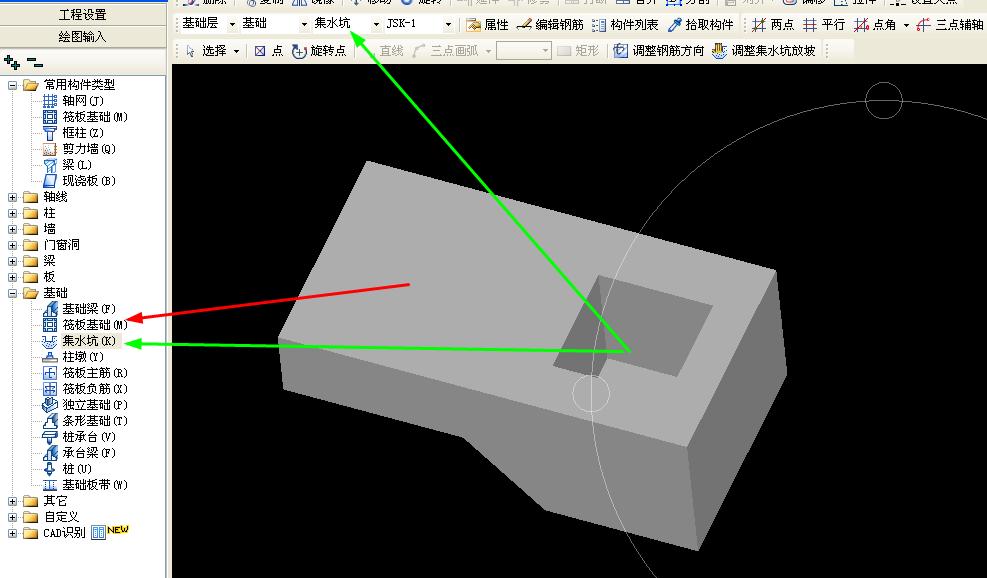Viewport: 987px width, 578px height.
Task: Select 桩(U) pile item
Action: coord(68,469)
